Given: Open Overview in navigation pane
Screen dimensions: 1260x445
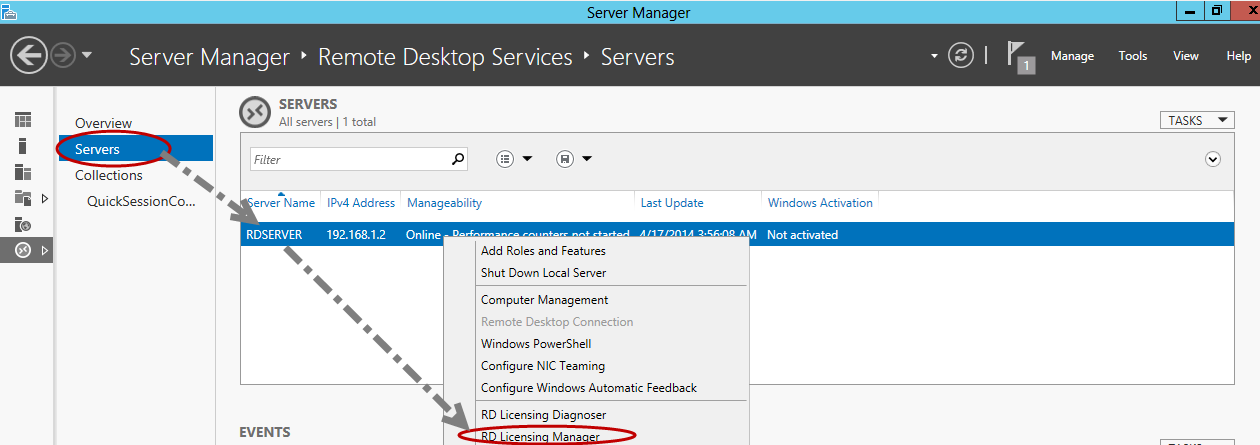Looking at the screenshot, I should tap(103, 123).
